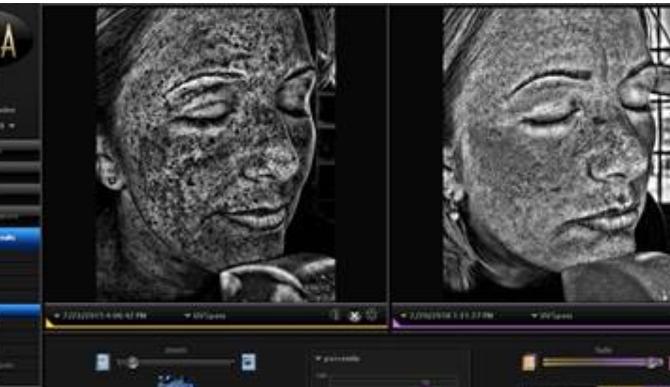The image size is (670, 387).
Task: Select the lower blue highlighted sidebar item
Action: click(x=20, y=311)
